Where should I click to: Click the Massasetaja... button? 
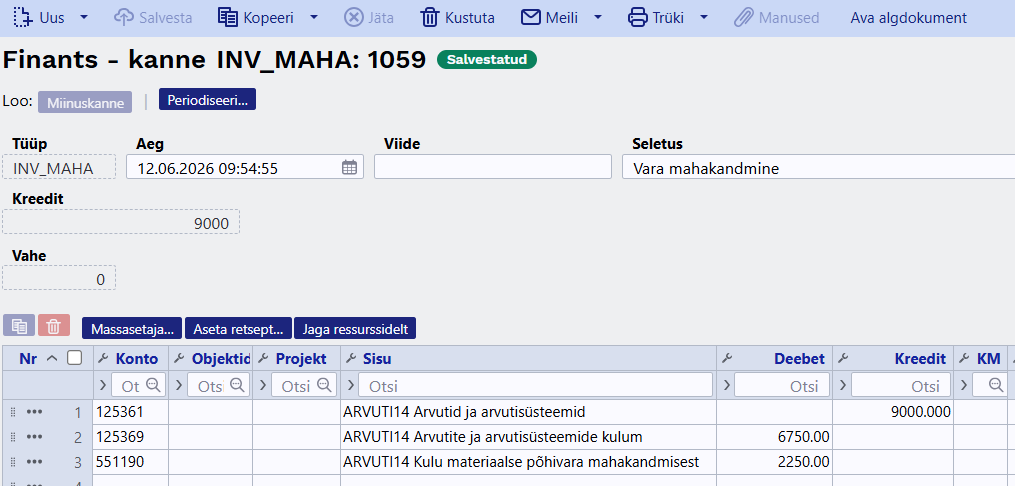click(x=132, y=329)
